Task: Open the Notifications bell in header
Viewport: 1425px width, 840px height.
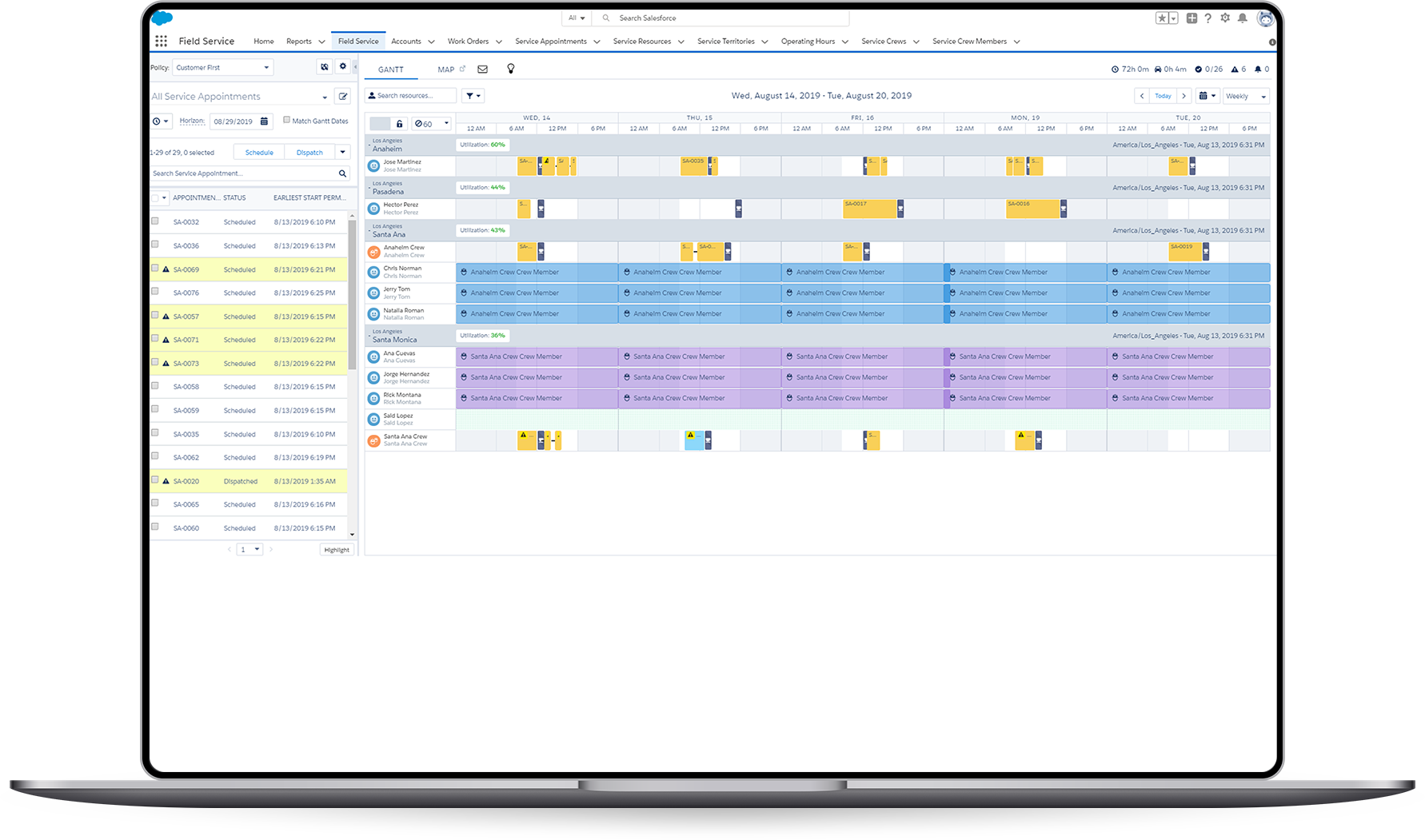Action: [1243, 18]
